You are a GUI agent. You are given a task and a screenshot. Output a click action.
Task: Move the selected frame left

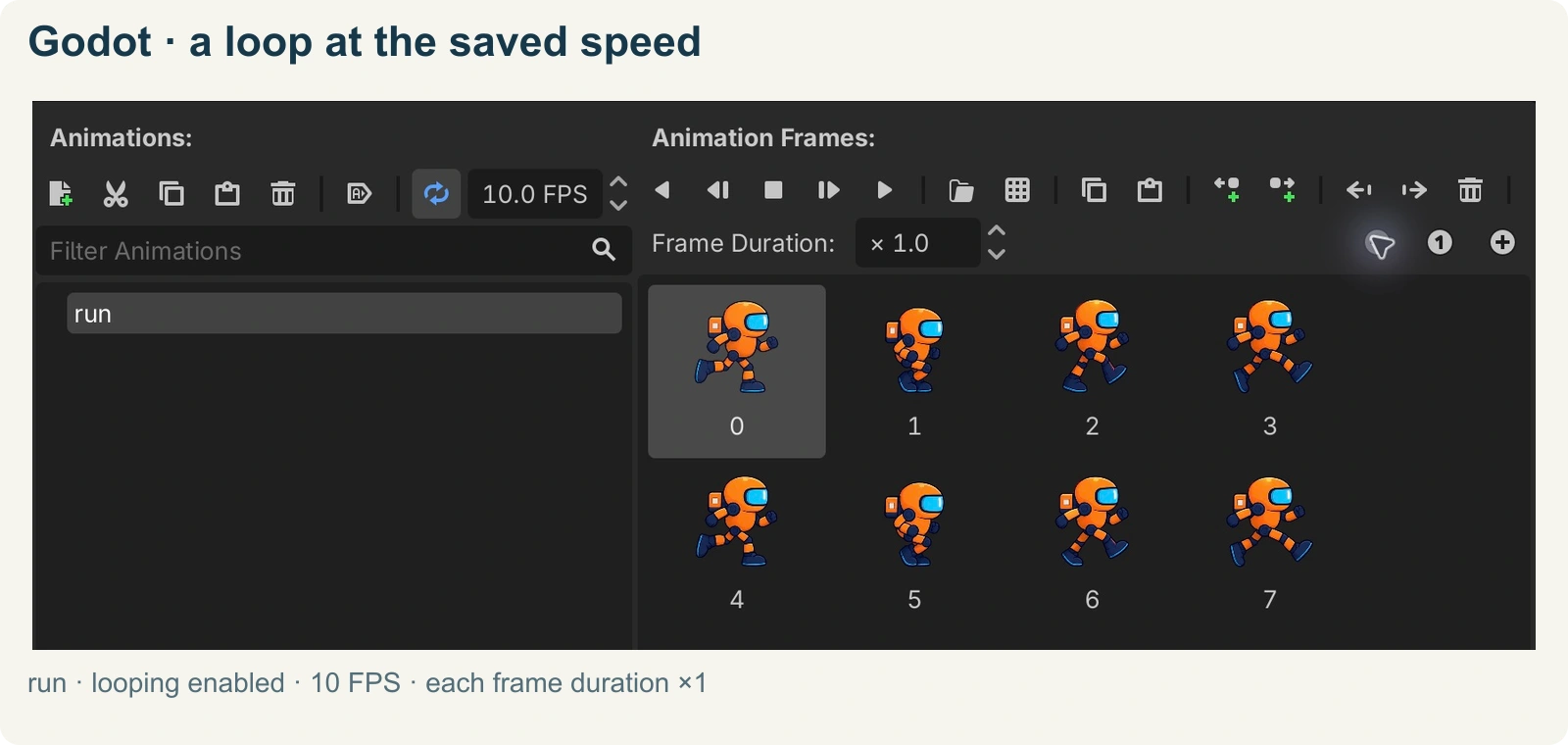click(1359, 189)
